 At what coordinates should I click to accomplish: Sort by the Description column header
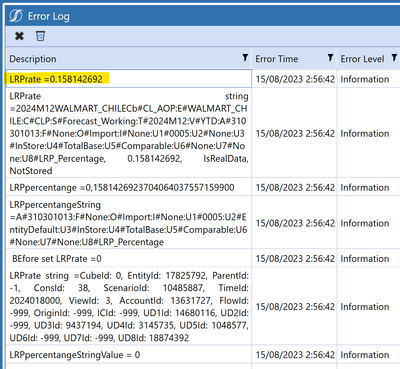(x=33, y=59)
